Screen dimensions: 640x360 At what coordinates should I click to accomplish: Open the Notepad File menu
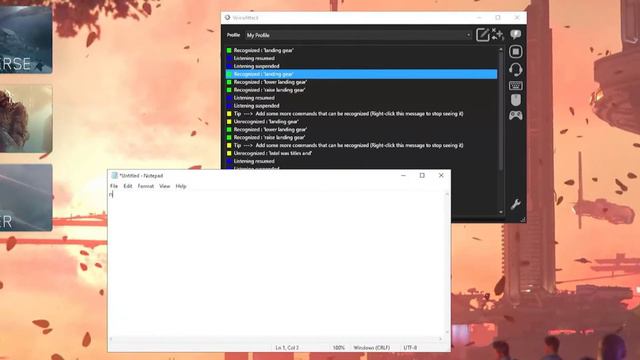pos(114,186)
